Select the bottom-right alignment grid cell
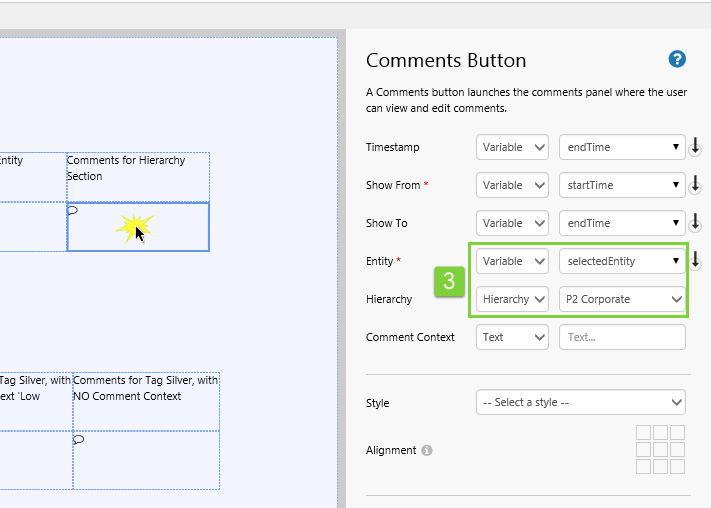The width and height of the screenshot is (711, 508). [x=677, y=467]
